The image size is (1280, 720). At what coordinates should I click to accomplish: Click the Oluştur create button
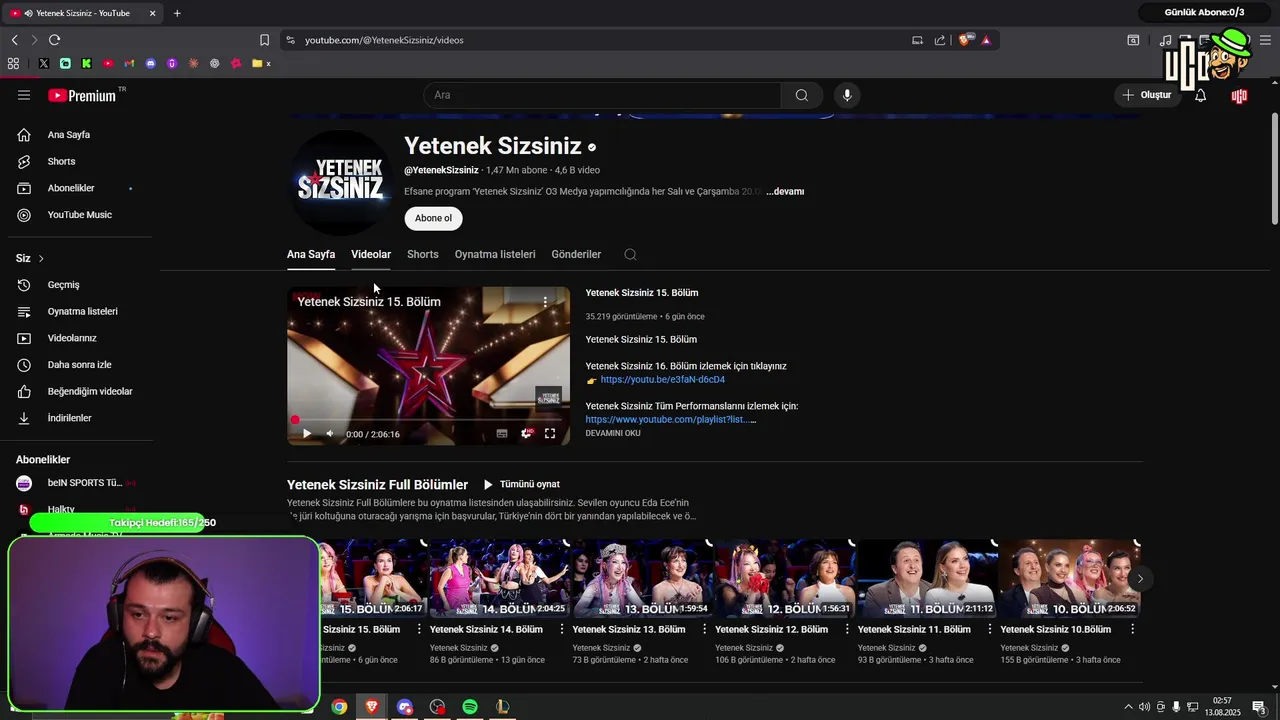tap(1147, 95)
